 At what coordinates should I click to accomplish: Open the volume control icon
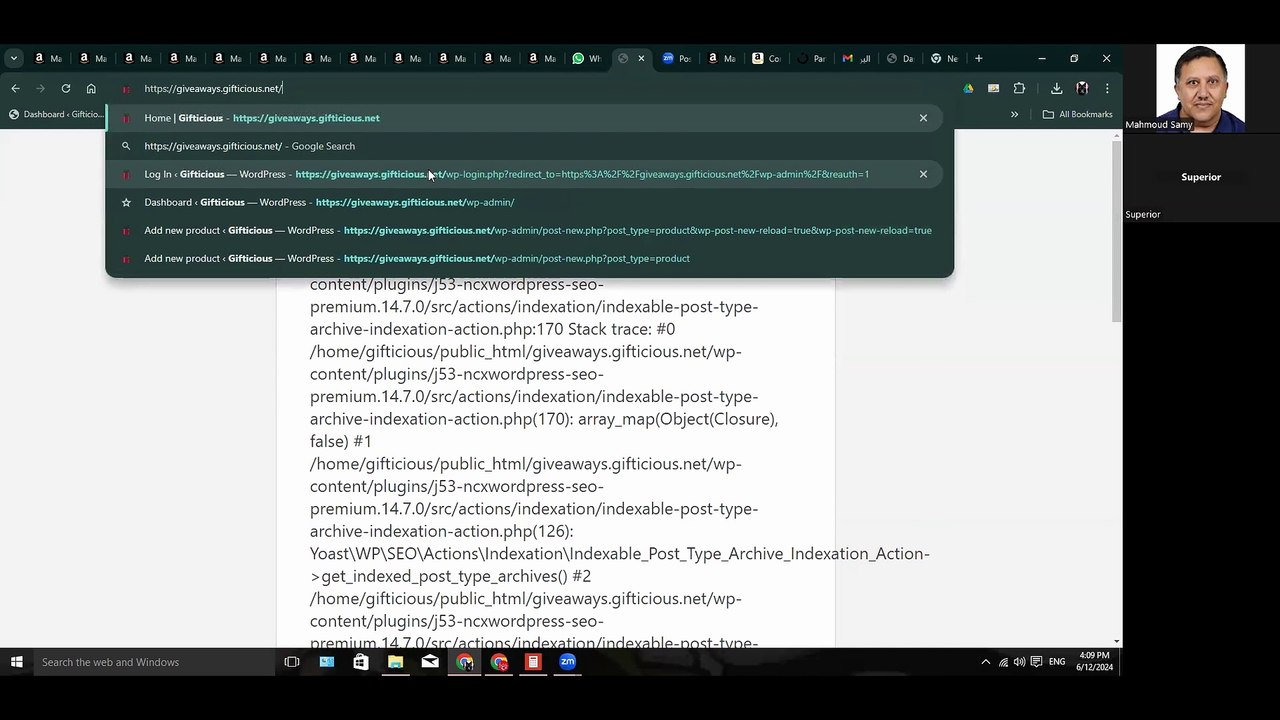pyautogui.click(x=1019, y=662)
